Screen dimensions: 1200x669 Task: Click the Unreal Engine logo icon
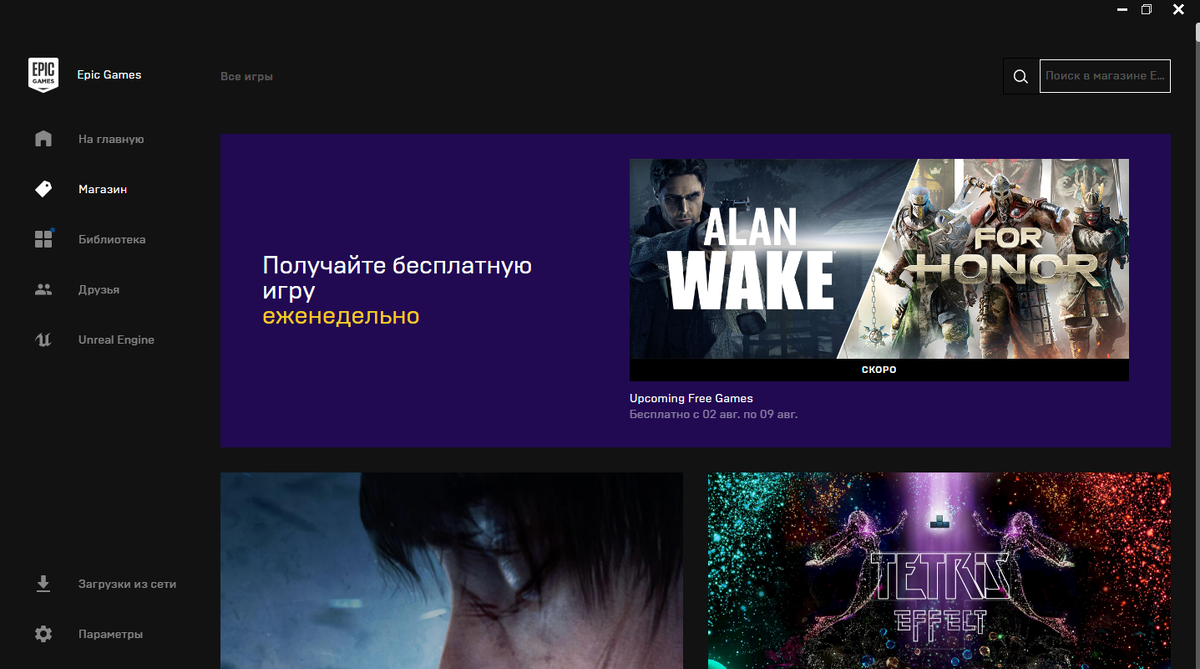pyautogui.click(x=43, y=340)
